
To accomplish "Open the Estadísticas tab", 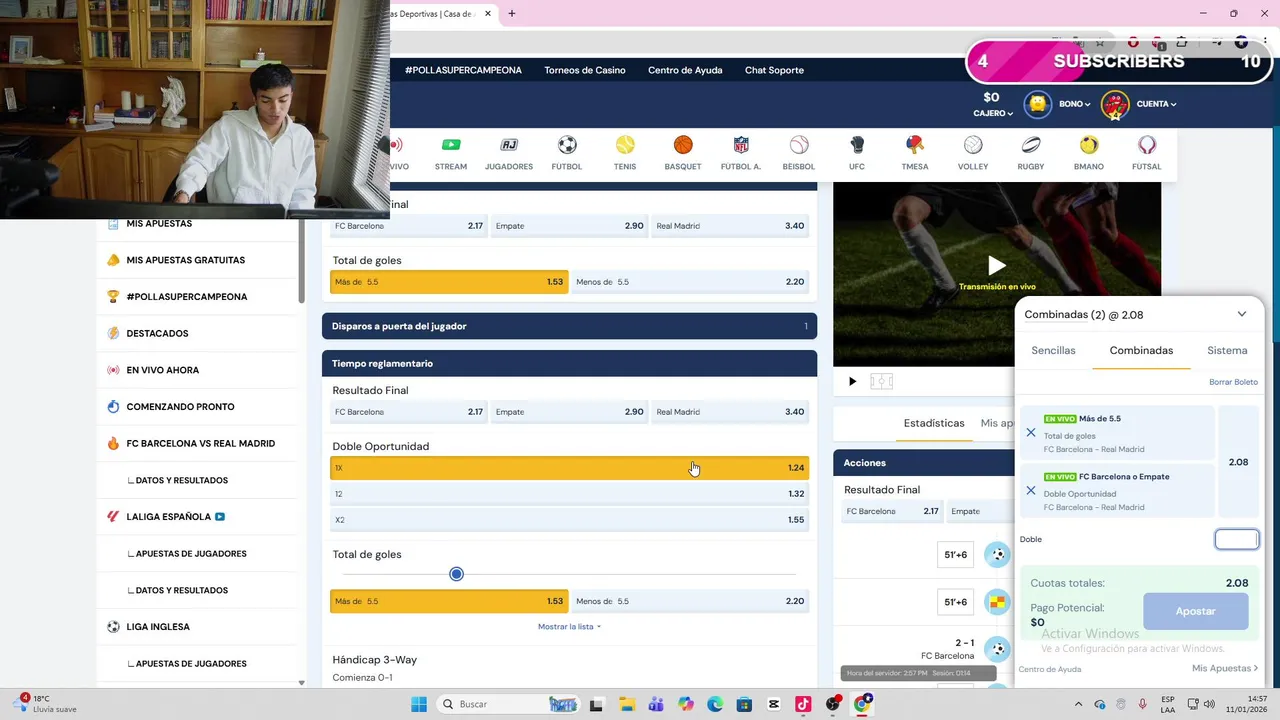I will click(934, 423).
